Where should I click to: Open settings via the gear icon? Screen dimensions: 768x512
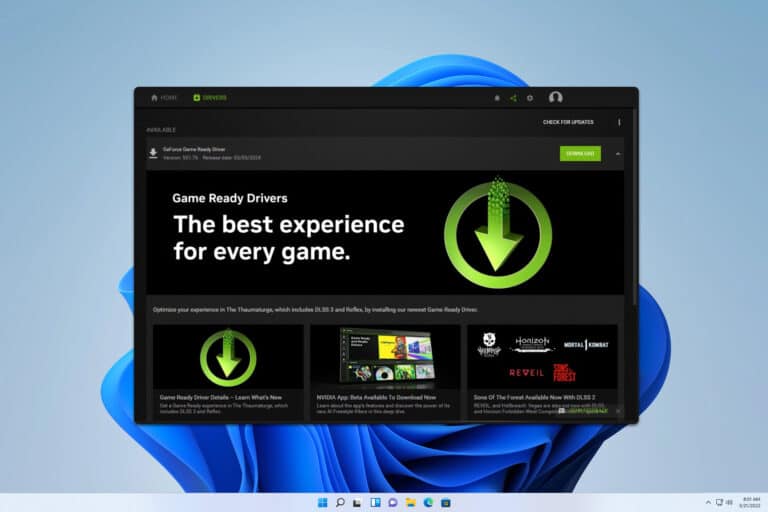[x=529, y=98]
